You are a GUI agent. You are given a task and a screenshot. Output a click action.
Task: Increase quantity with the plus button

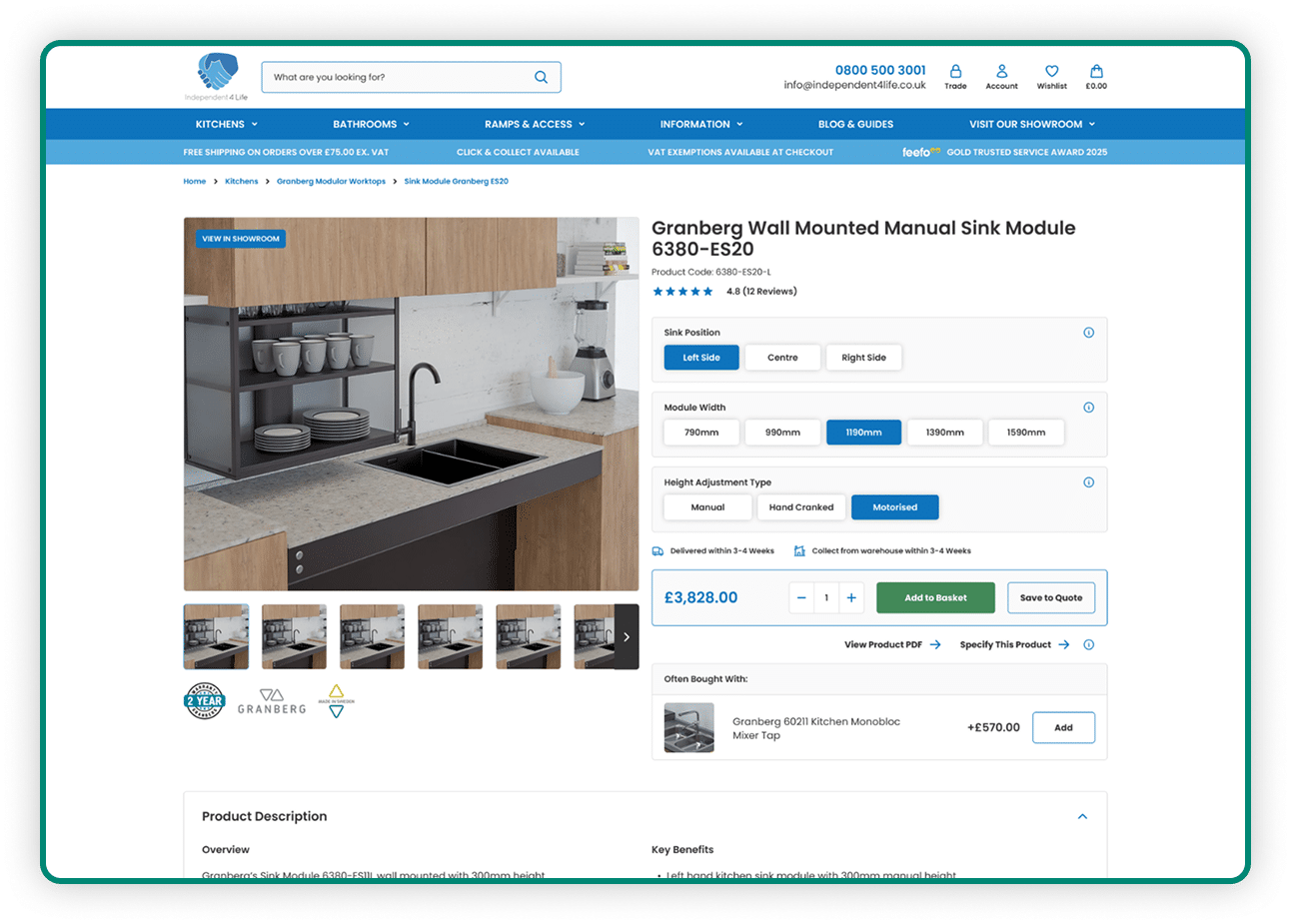click(x=851, y=597)
